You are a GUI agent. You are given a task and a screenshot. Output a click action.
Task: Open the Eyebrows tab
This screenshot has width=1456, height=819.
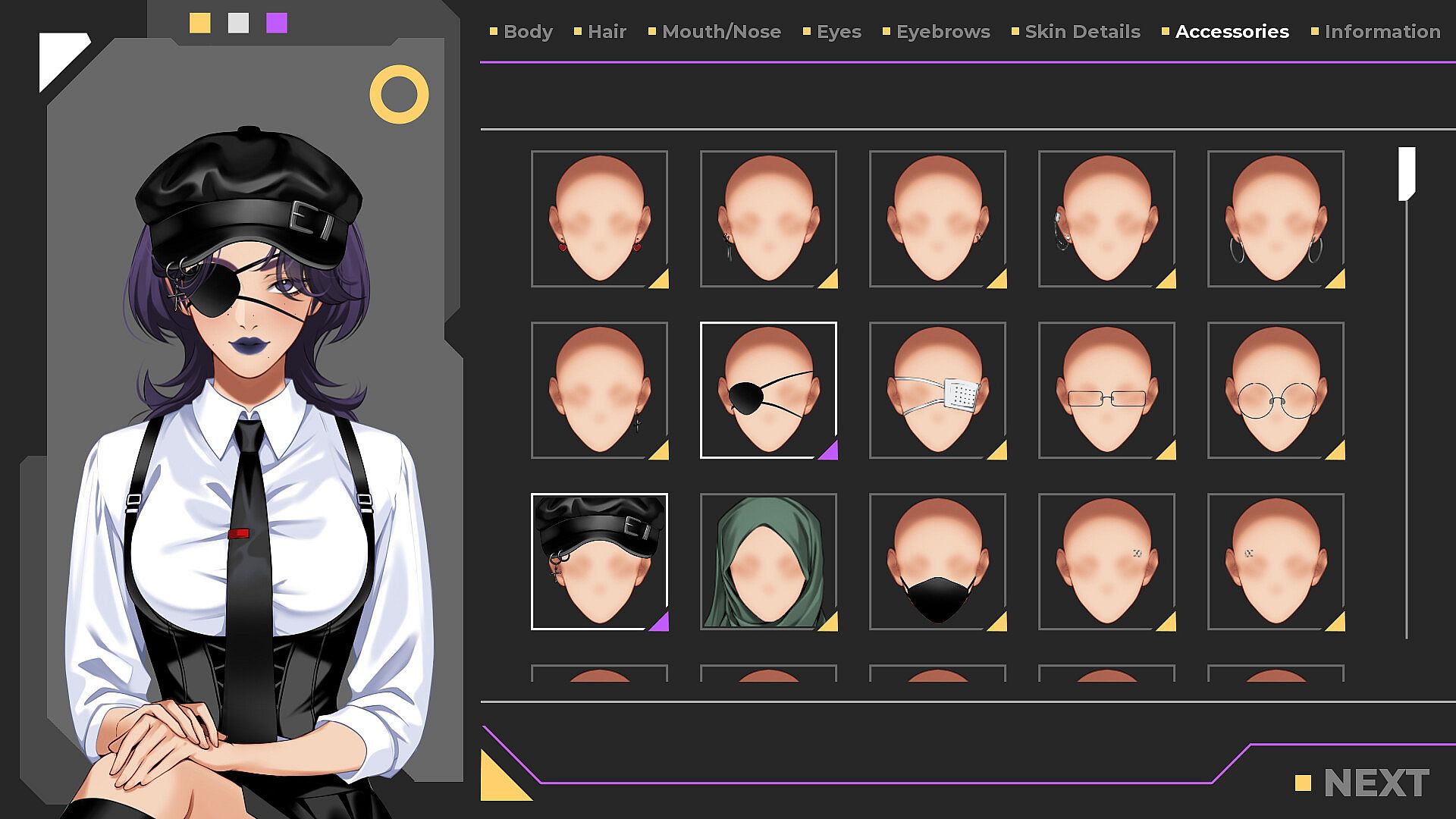943,32
